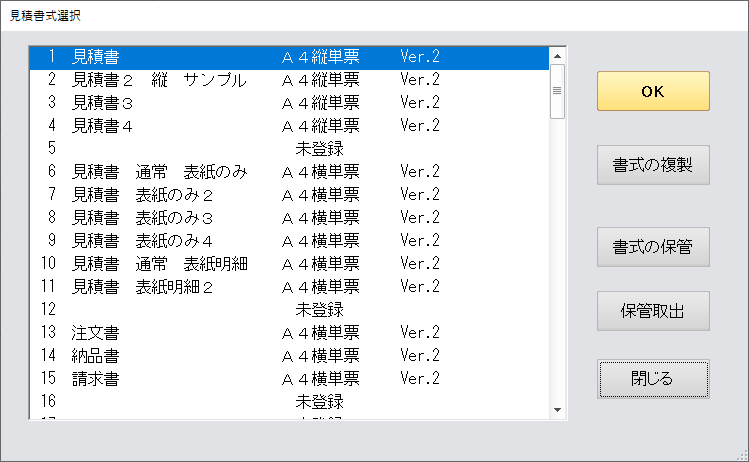This screenshot has width=749, height=462.
Task: Select unregistered row number 5
Action: (290, 149)
